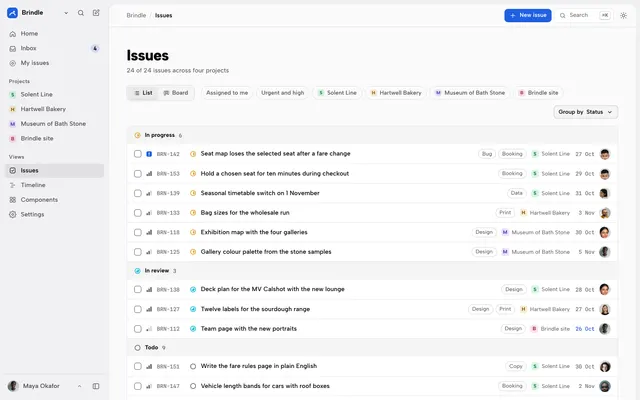640x400 pixels.
Task: Click the assignee avatar on BRN-125 row
Action: tap(604, 252)
